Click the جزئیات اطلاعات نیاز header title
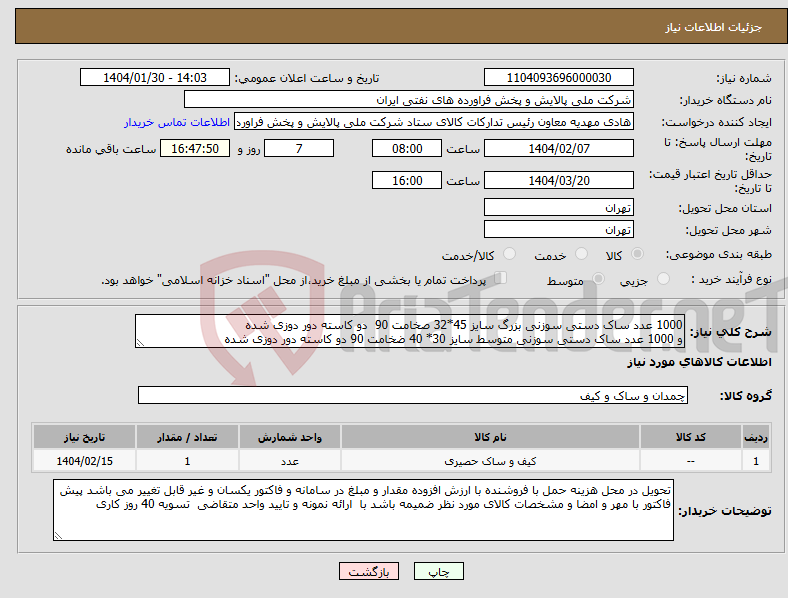788x598 pixels. [713, 27]
